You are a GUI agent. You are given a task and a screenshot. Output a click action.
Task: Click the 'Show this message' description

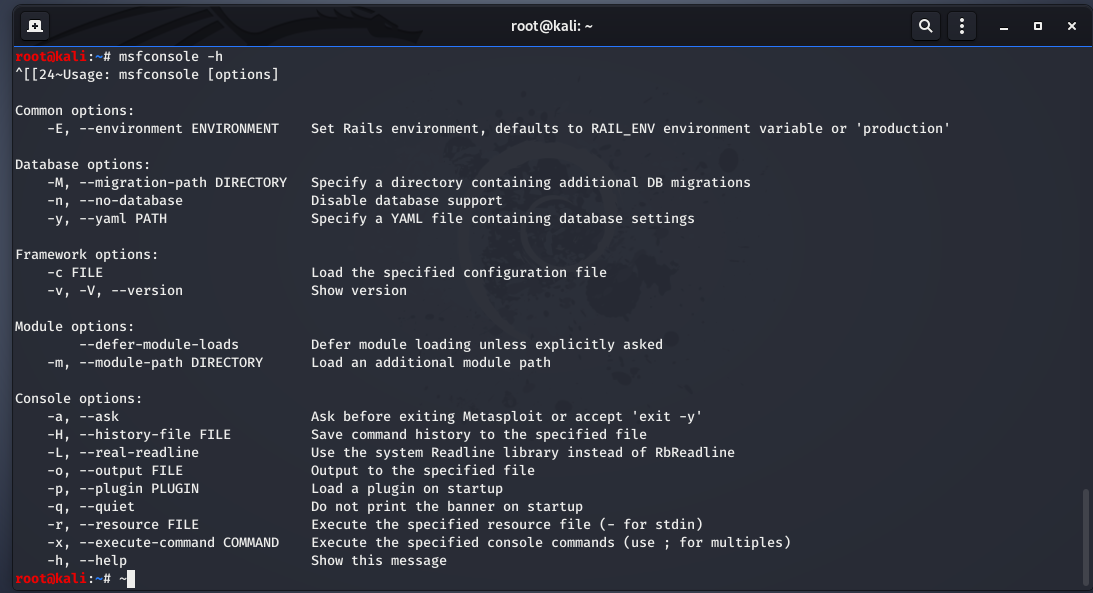point(379,561)
